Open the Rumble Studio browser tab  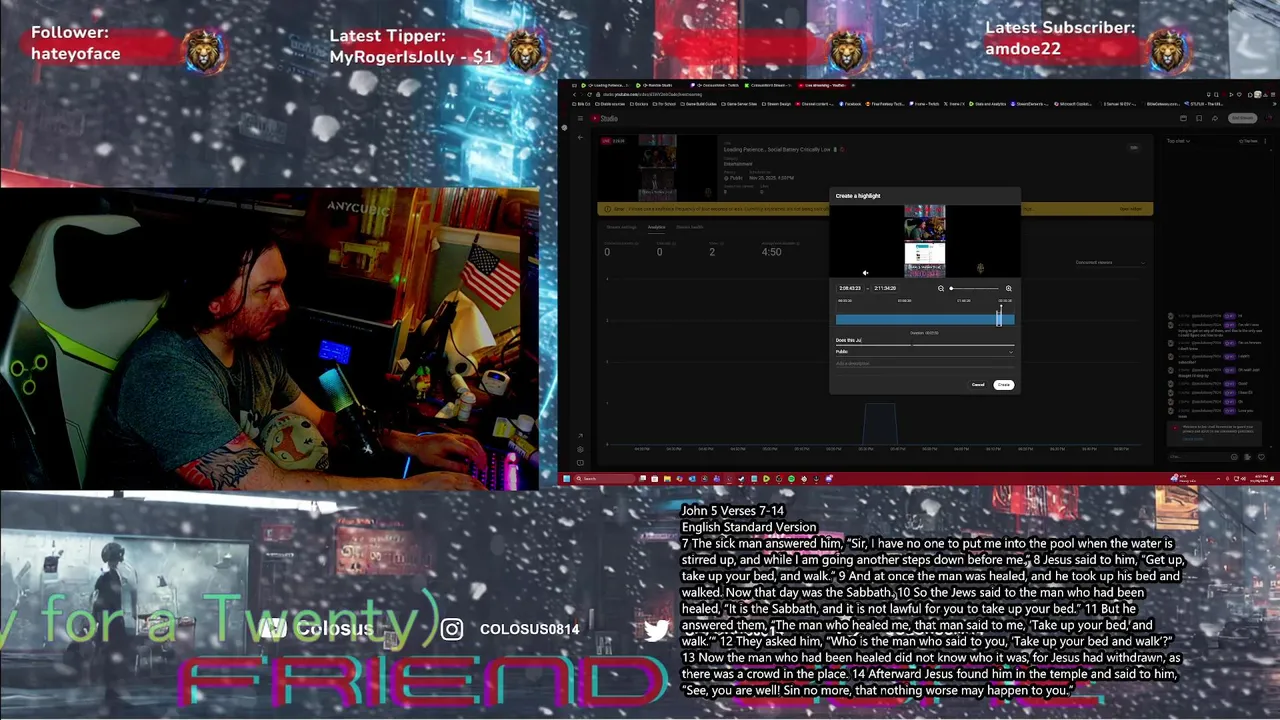(x=655, y=85)
